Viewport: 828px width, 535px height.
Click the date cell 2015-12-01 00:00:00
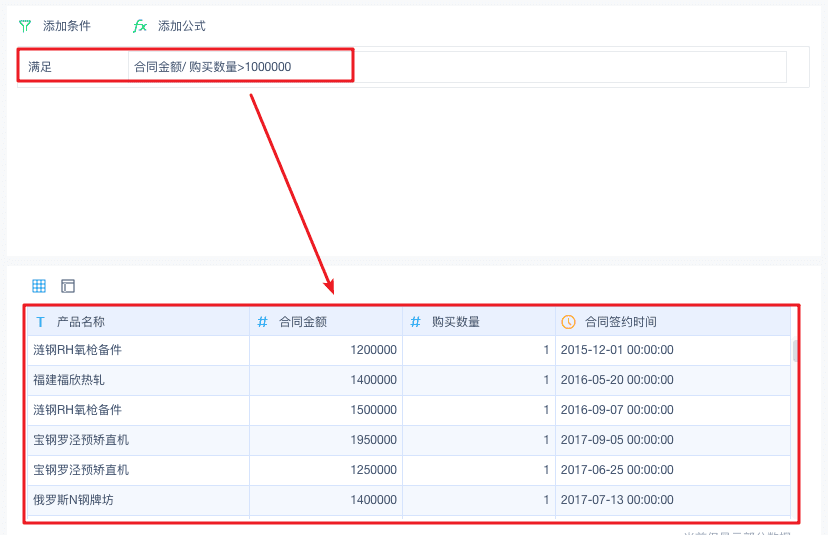(673, 350)
